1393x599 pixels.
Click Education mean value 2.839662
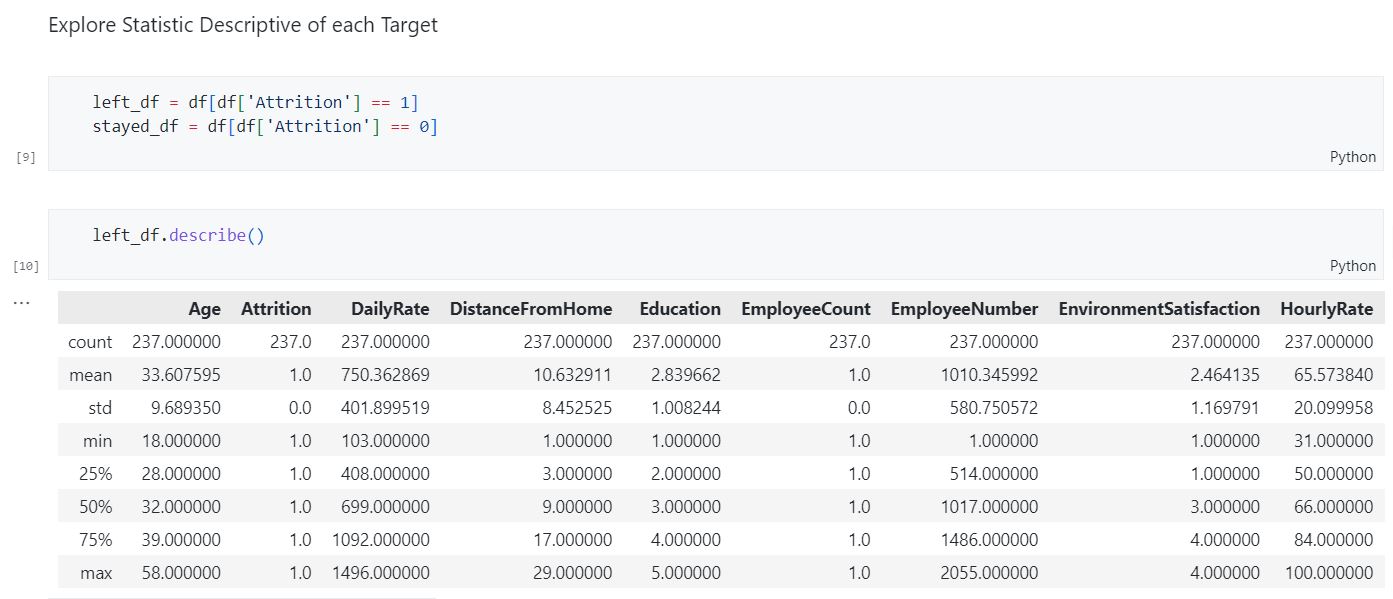tap(686, 375)
